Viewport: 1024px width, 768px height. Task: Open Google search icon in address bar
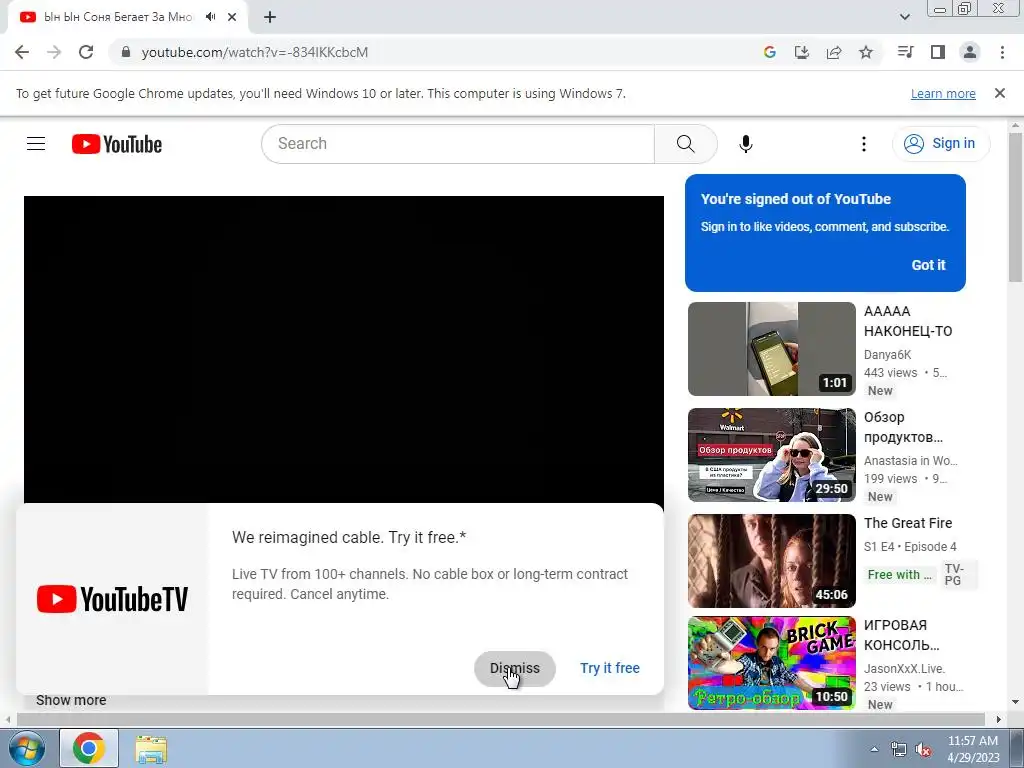click(770, 52)
